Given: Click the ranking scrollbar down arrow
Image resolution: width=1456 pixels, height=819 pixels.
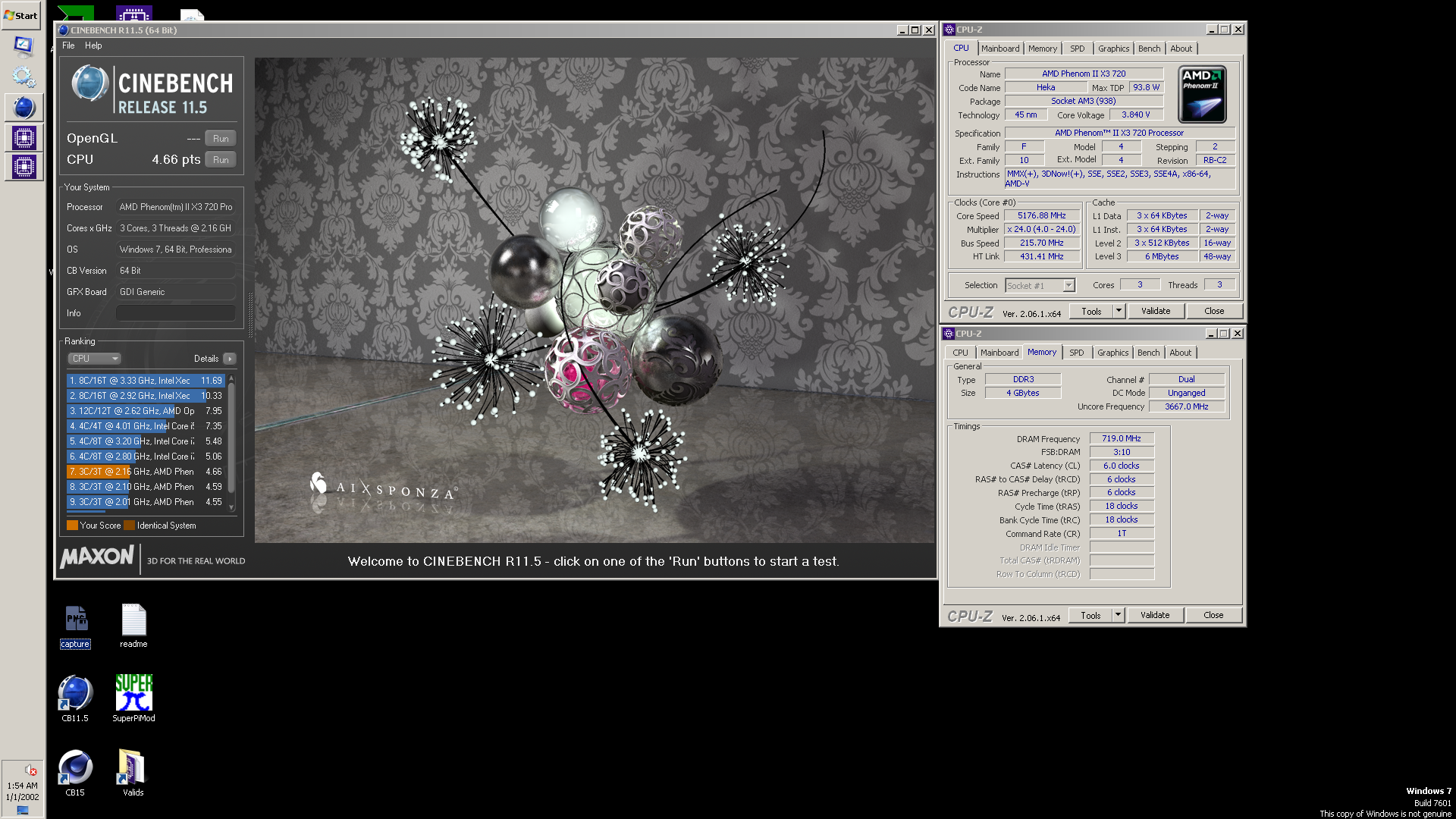Looking at the screenshot, I should [231, 507].
